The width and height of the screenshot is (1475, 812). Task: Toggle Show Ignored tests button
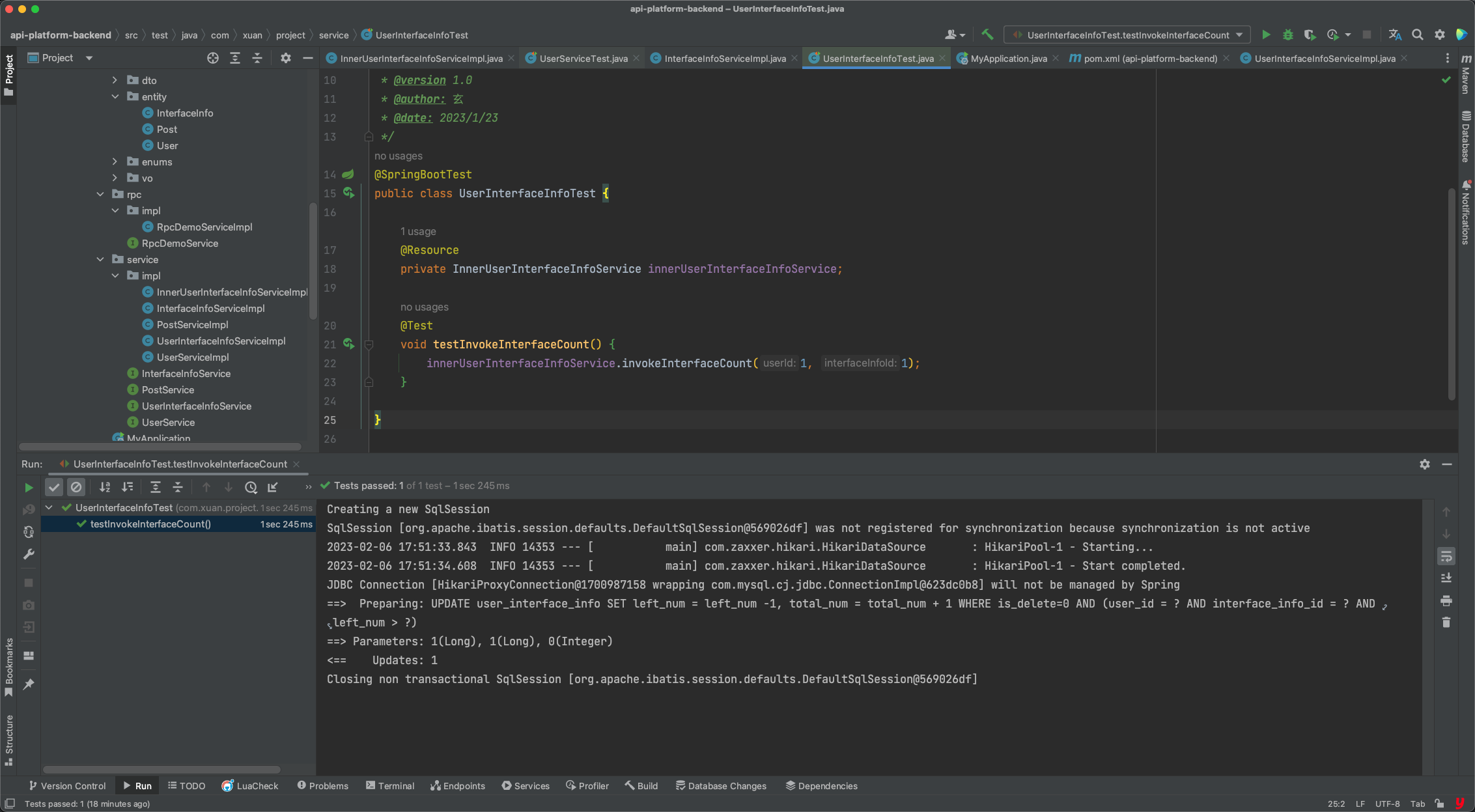[x=76, y=487]
